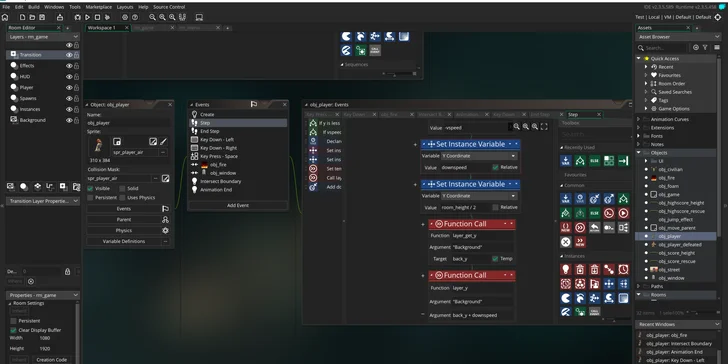728x364 pixels.
Task: Click the Add Event button
Action: click(x=238, y=205)
